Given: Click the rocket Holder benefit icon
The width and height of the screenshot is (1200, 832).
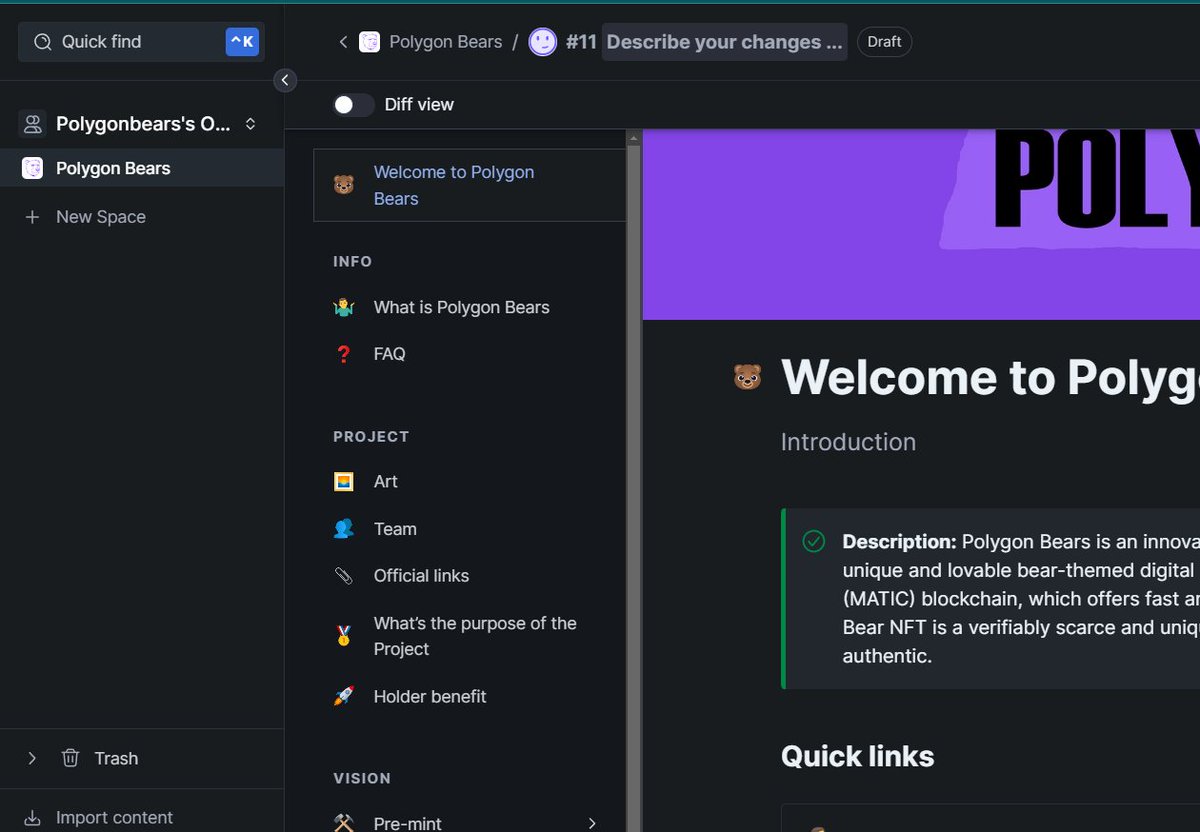Looking at the screenshot, I should (344, 696).
